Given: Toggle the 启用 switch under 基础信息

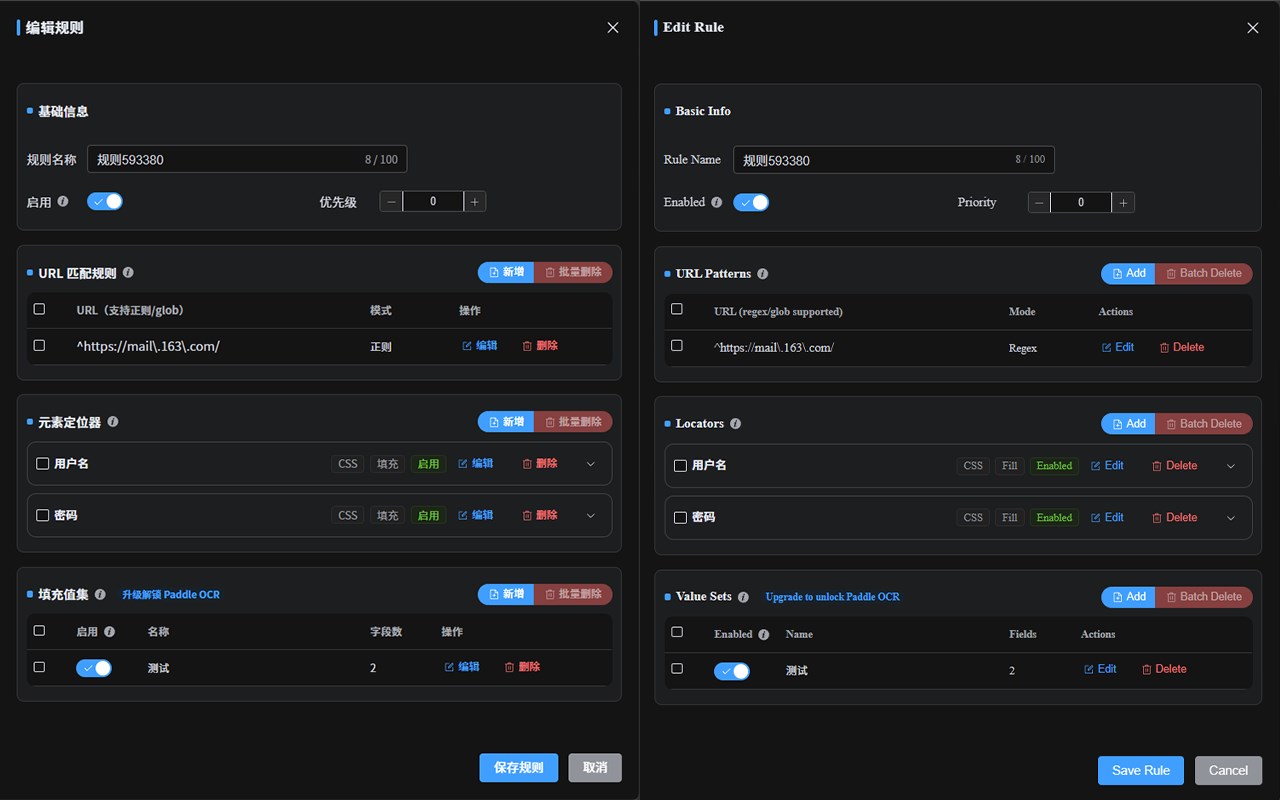Looking at the screenshot, I should [105, 201].
